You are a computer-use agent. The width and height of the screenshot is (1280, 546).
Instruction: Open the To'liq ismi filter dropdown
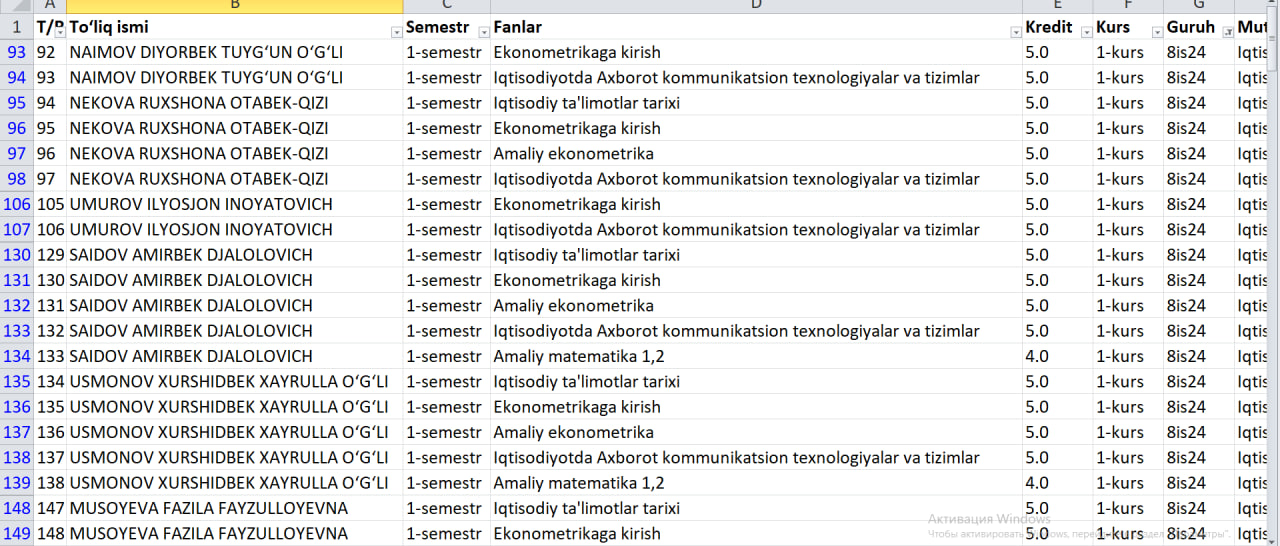(396, 32)
